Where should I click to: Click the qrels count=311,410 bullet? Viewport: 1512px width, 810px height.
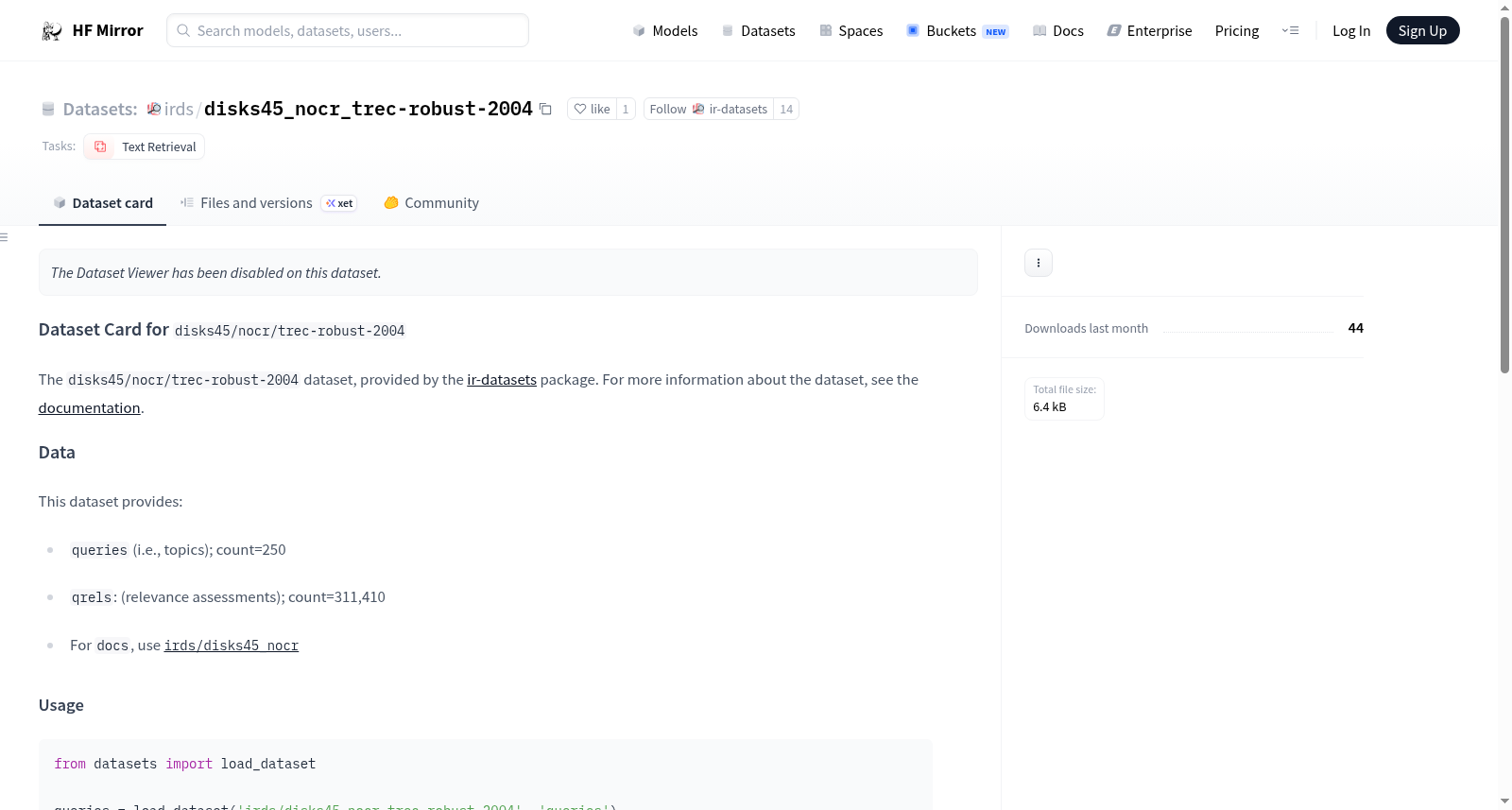tap(228, 597)
